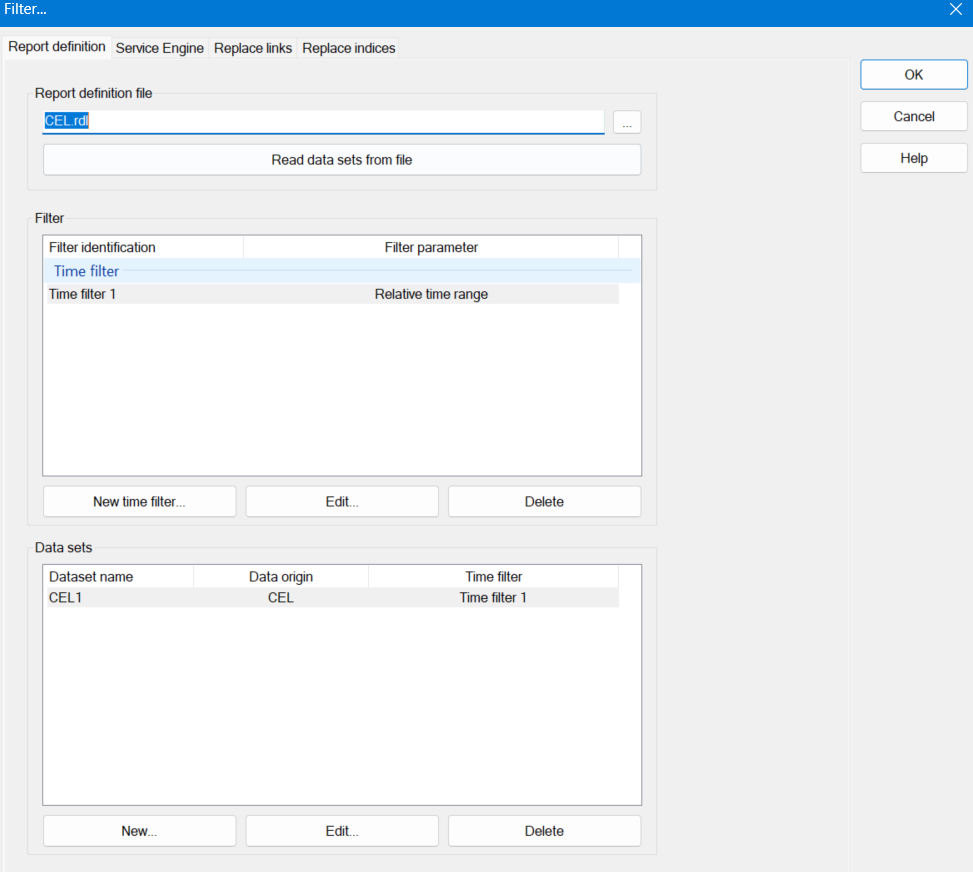Open Help for this dialog
973x872 pixels.
(913, 158)
